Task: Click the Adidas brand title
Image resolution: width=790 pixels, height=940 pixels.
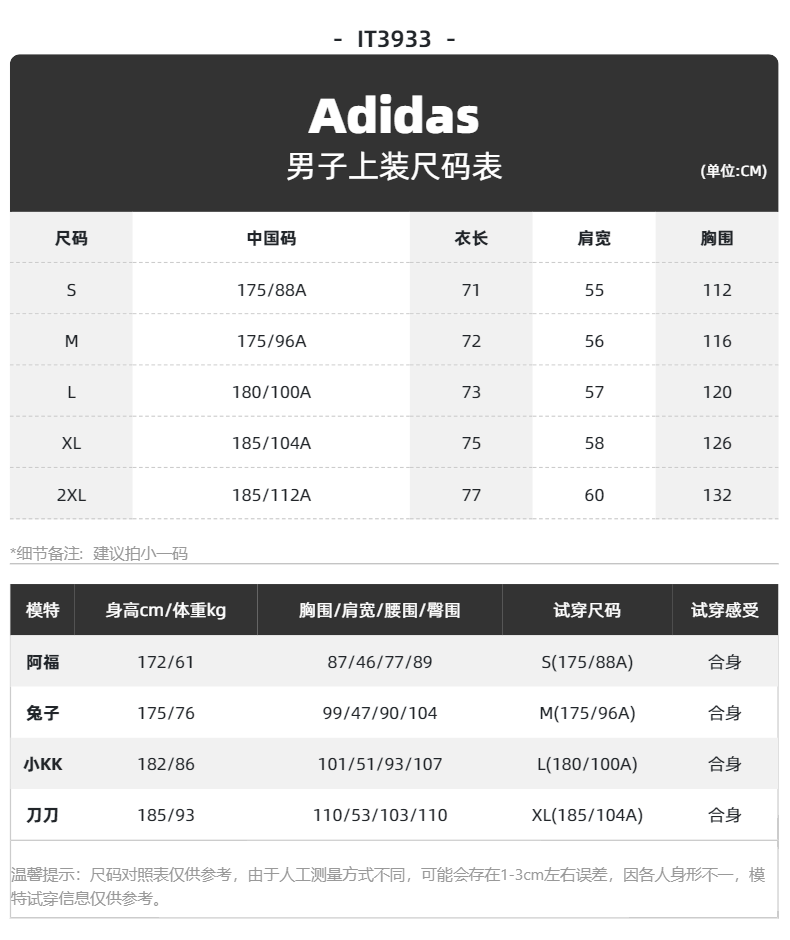Action: [394, 117]
